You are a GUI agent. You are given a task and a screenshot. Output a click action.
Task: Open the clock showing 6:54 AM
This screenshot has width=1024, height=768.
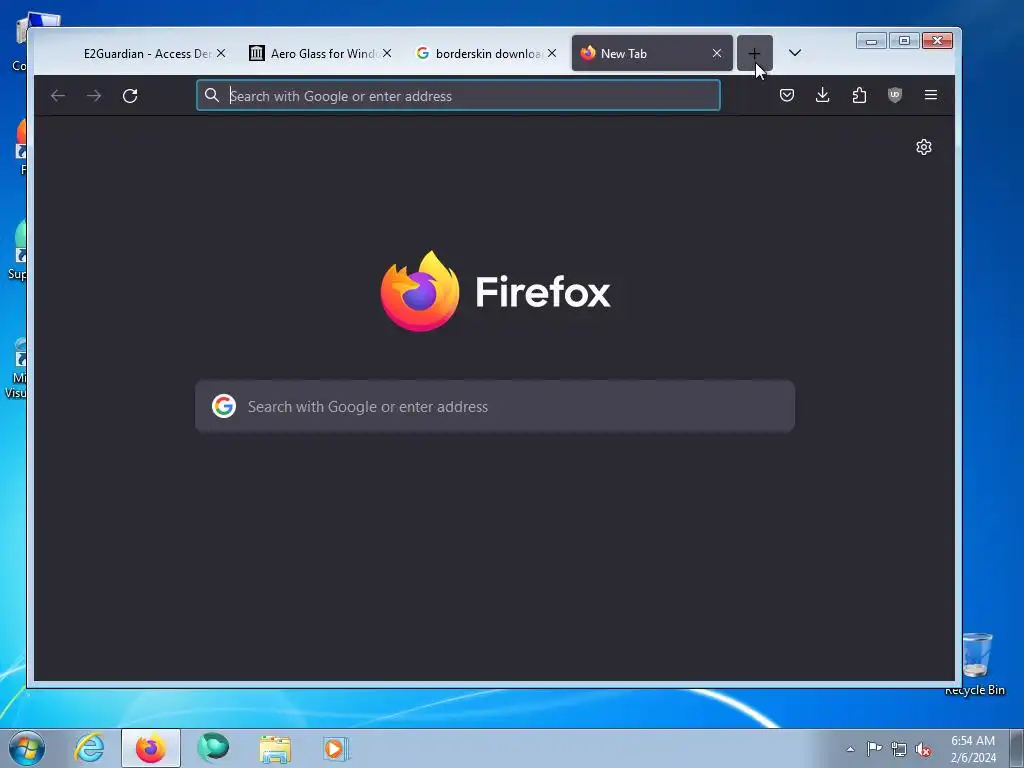pos(973,749)
